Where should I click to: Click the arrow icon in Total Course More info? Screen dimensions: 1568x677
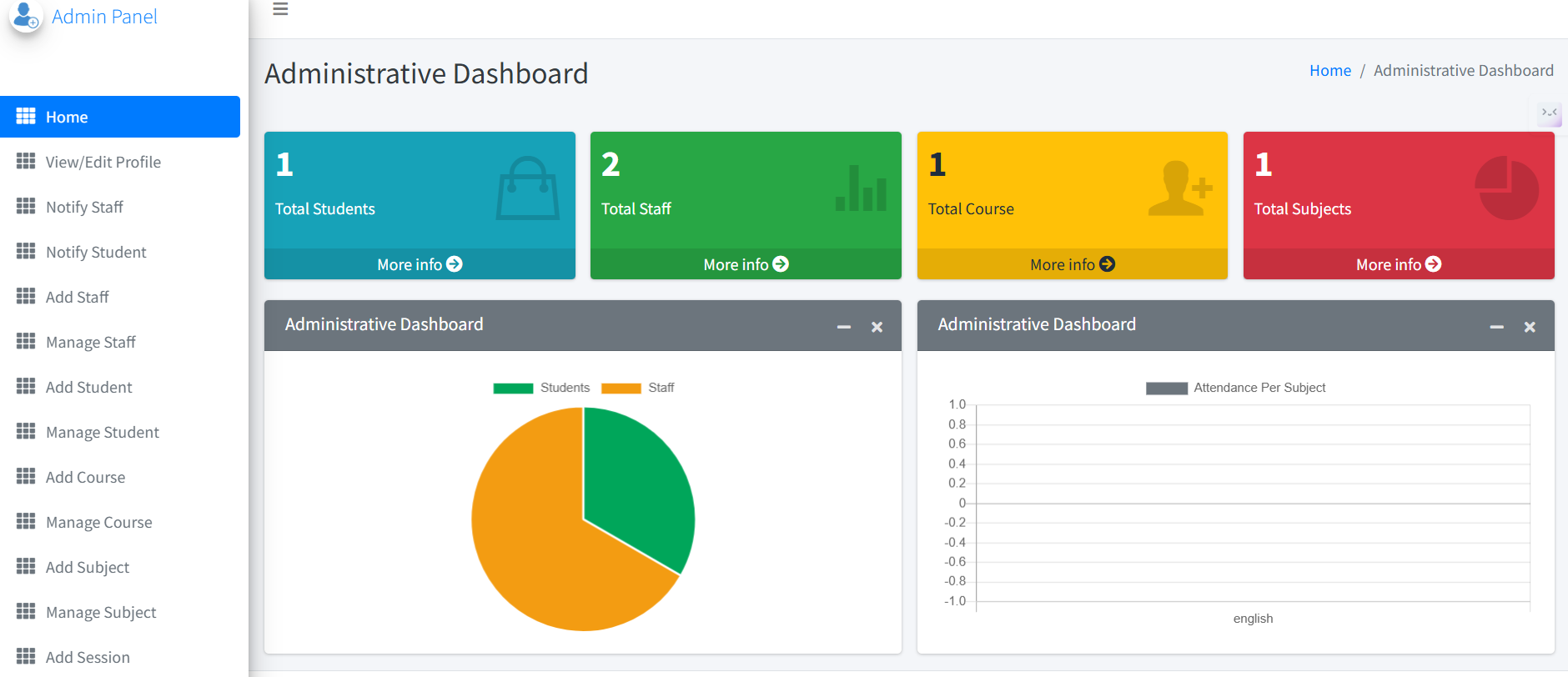(x=1107, y=264)
